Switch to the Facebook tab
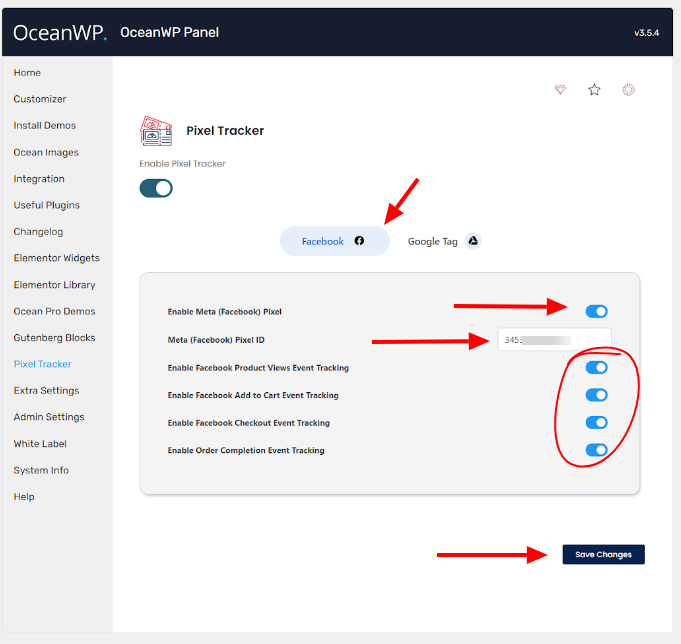 click(x=334, y=241)
